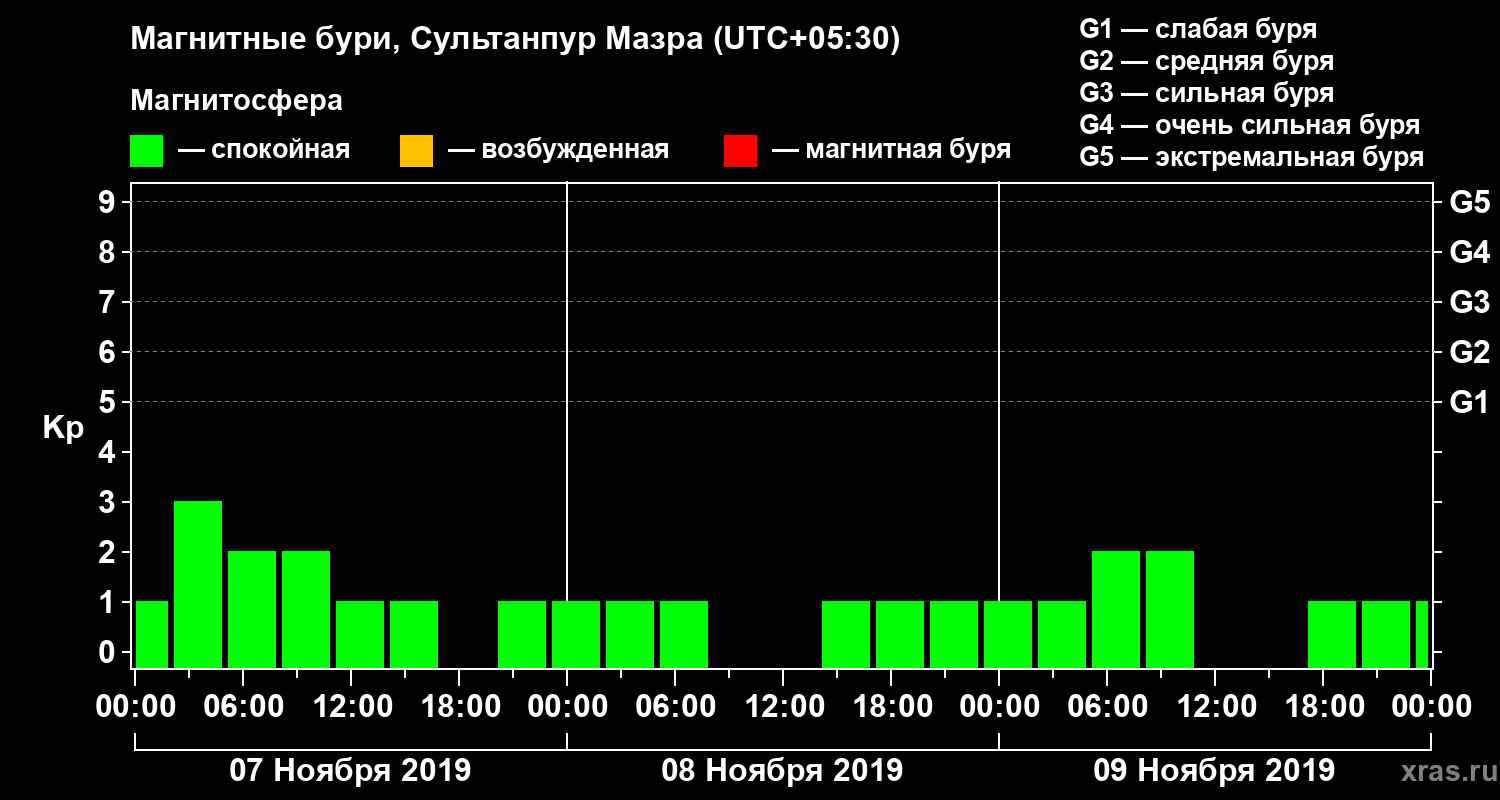1500x800 pixels.
Task: Click the '— магнитная буря' legend label
Action: 891,150
